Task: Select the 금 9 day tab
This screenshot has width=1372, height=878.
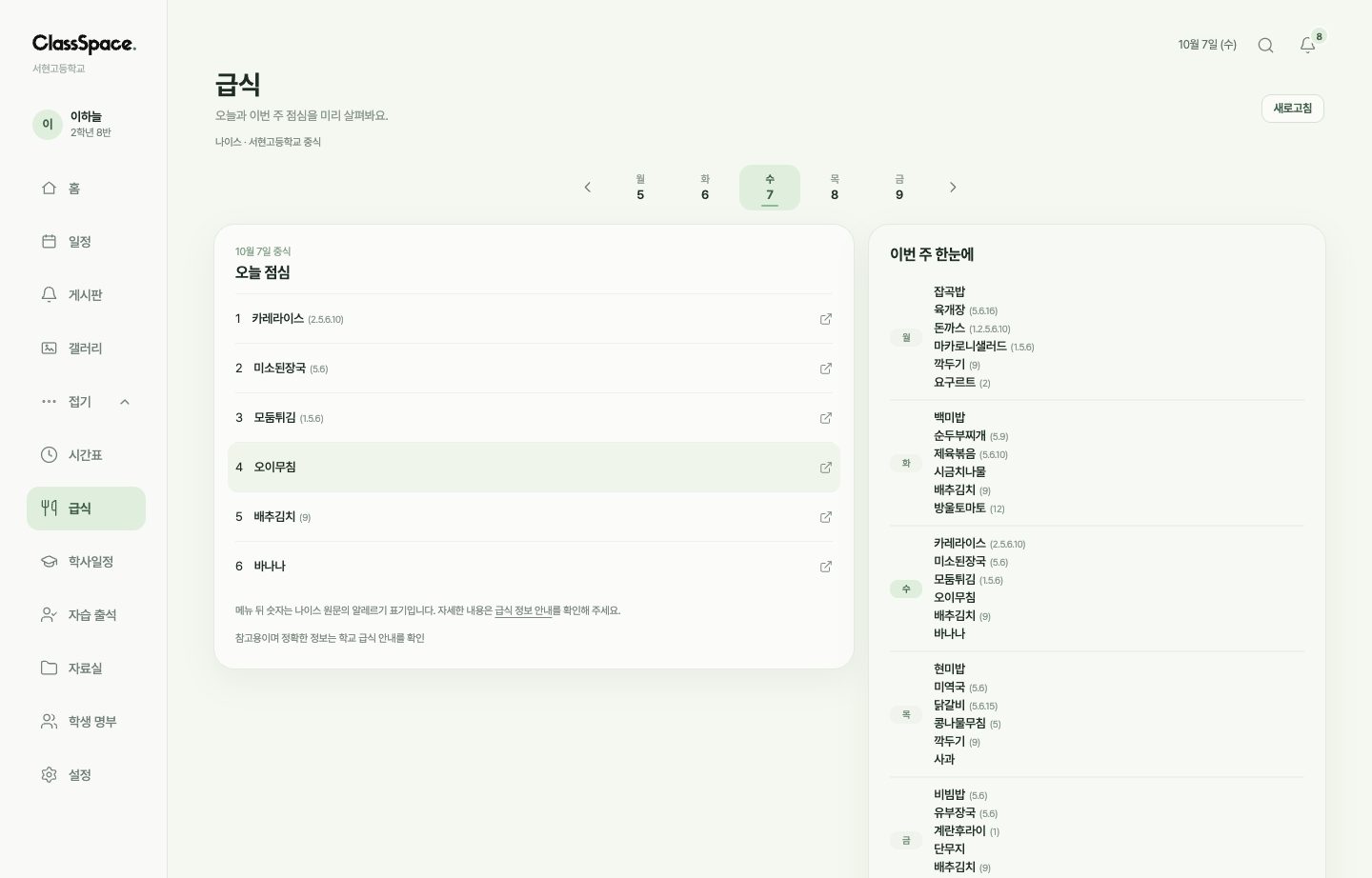Action: click(x=899, y=188)
